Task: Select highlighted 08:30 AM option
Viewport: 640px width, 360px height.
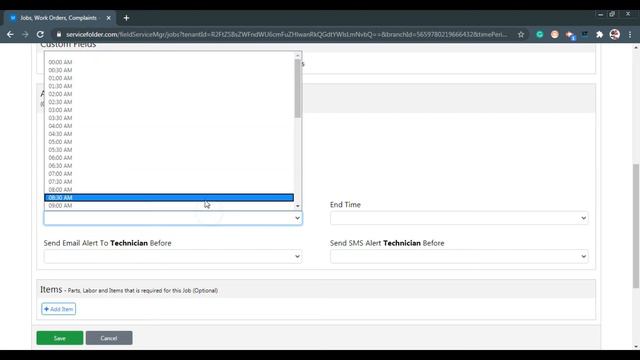Action: (169, 198)
